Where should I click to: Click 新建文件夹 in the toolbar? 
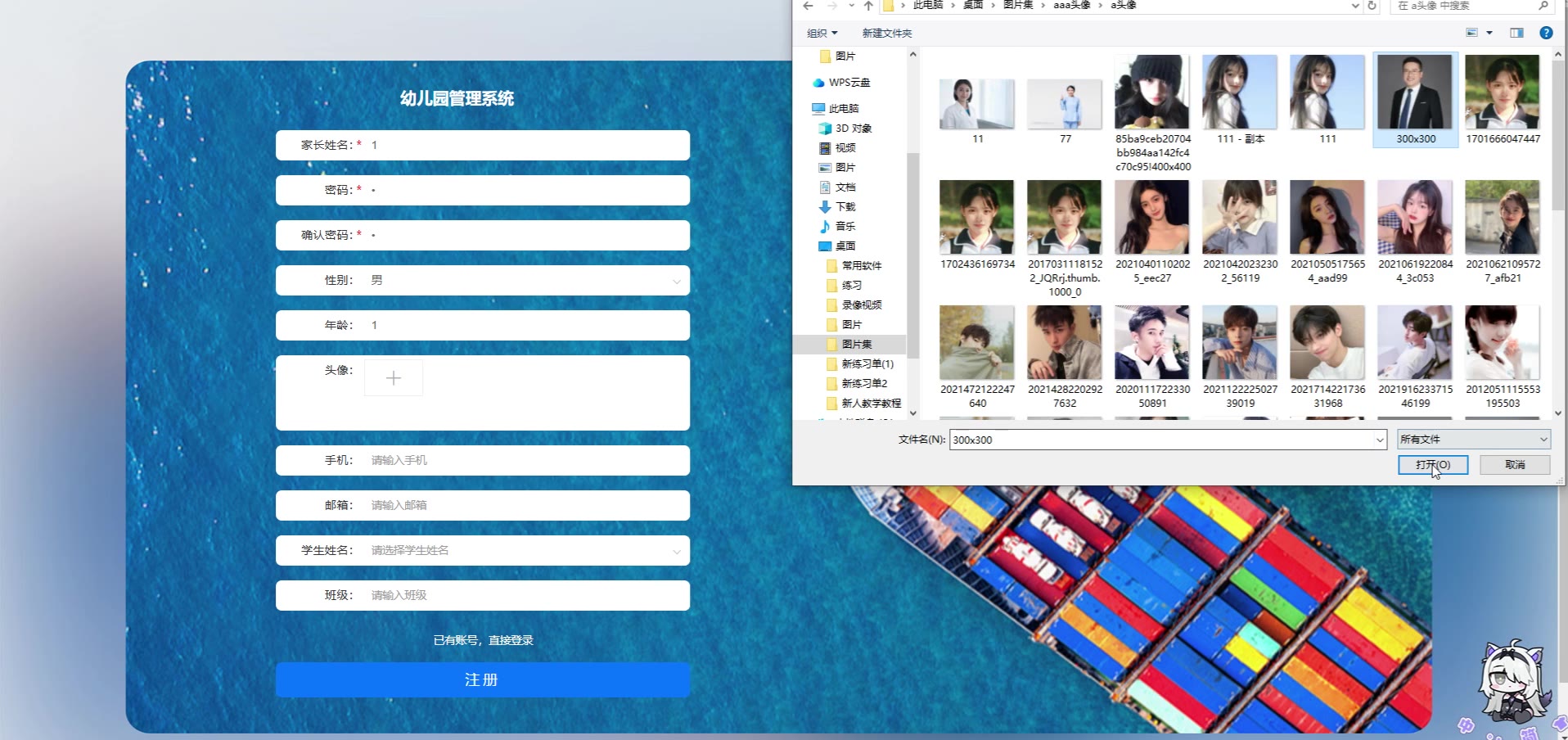click(886, 34)
